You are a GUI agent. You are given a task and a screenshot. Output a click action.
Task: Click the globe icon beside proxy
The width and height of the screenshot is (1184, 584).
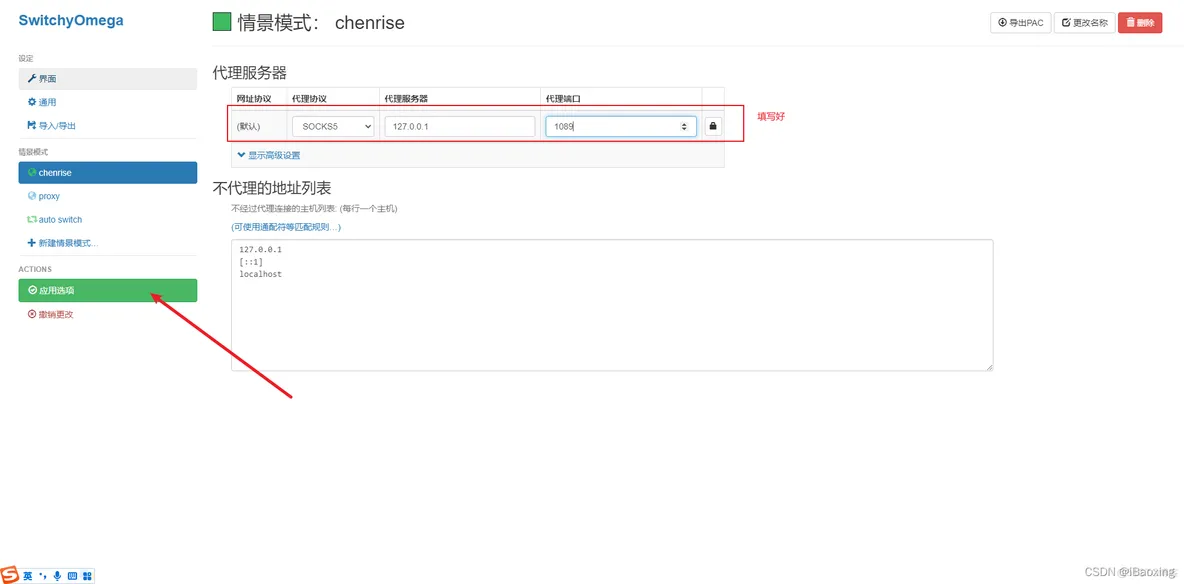coord(32,196)
